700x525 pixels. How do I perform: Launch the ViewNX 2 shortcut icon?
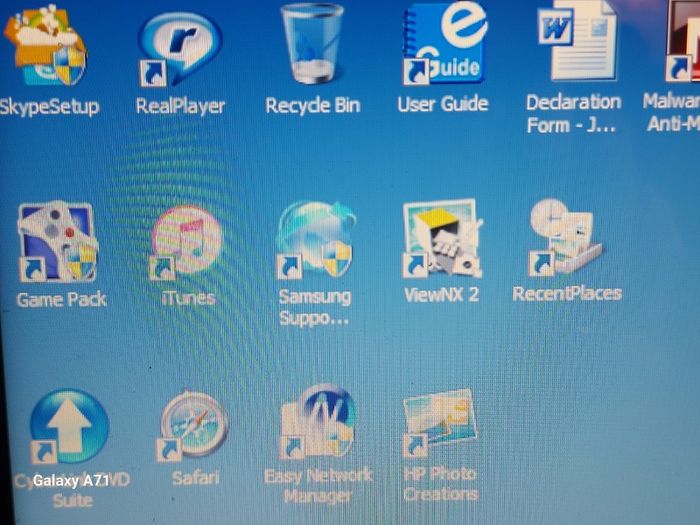(x=443, y=238)
